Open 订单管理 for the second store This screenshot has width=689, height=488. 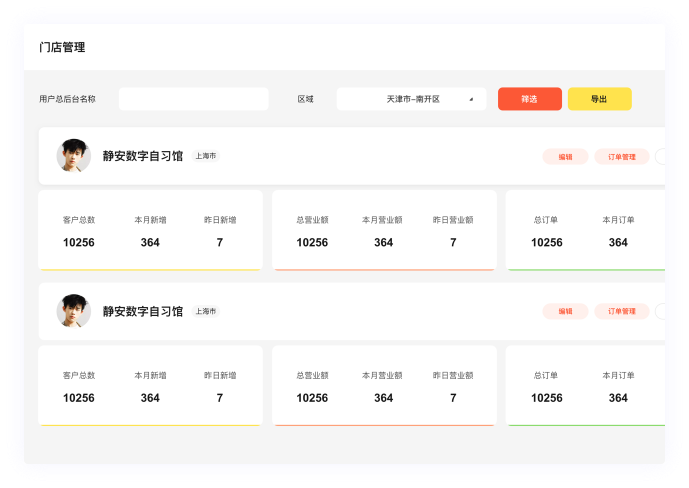click(x=621, y=311)
